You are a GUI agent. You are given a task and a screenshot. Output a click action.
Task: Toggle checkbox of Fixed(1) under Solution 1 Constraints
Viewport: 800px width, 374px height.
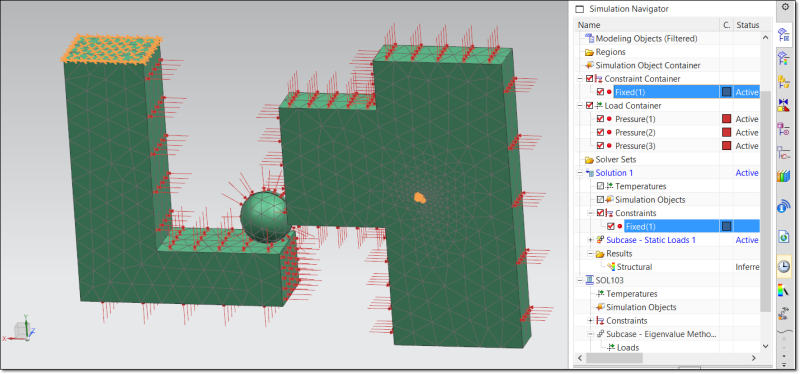(x=611, y=227)
